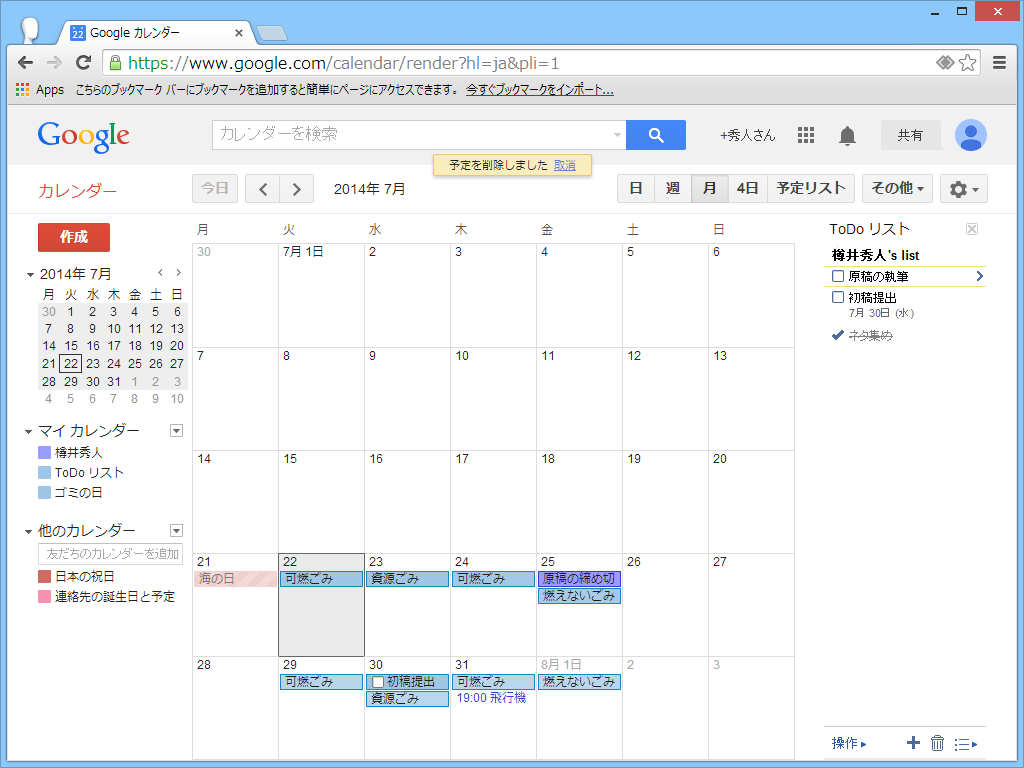Open the notifications bell
Viewport: 1024px width, 768px height.
[x=847, y=136]
